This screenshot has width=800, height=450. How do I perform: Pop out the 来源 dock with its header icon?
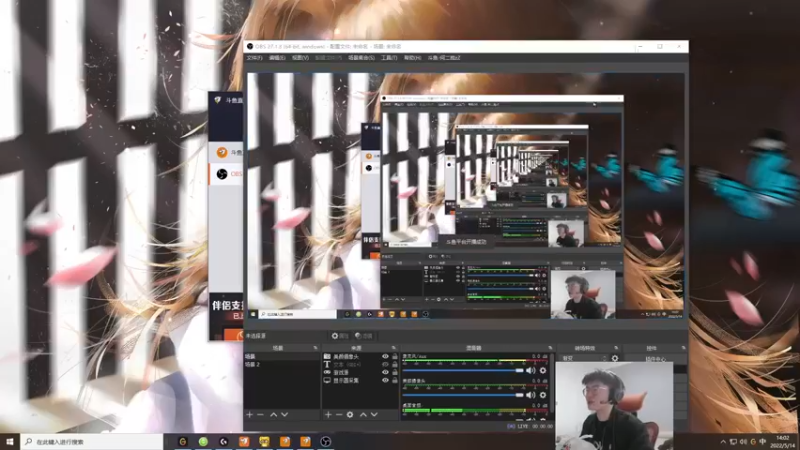(393, 348)
